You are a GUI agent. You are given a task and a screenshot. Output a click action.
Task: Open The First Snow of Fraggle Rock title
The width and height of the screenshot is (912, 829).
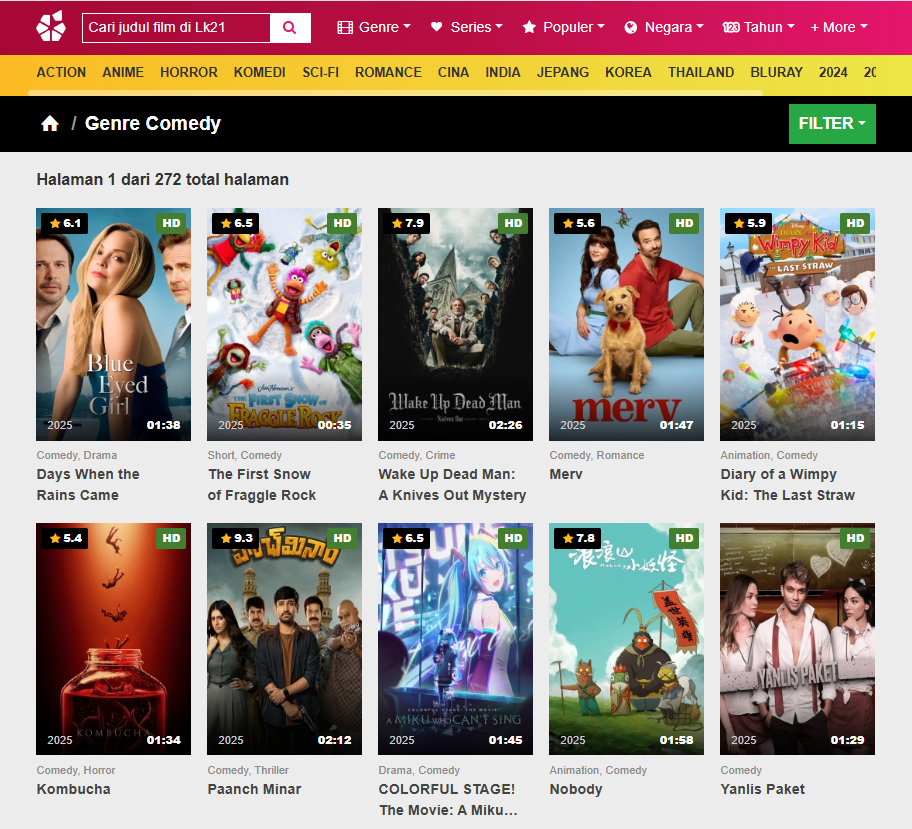coord(262,485)
